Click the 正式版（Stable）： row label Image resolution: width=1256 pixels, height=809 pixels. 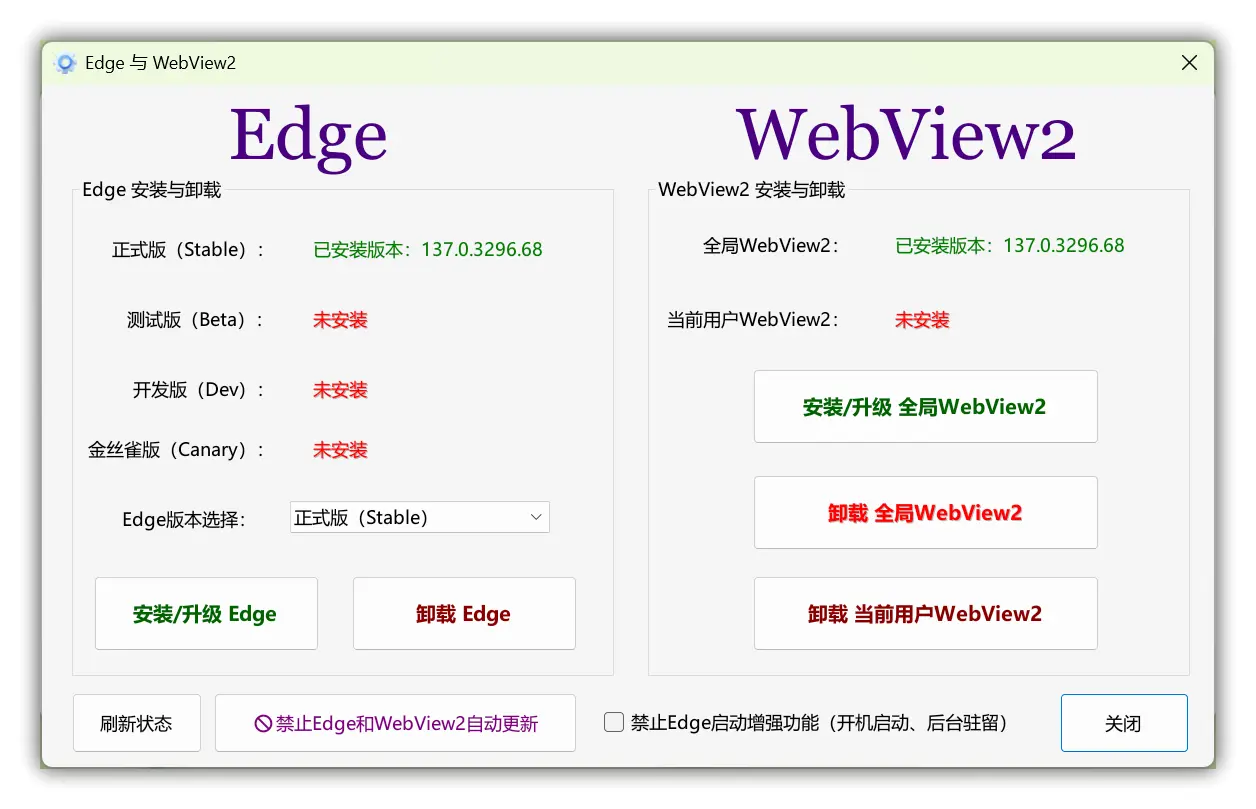189,250
